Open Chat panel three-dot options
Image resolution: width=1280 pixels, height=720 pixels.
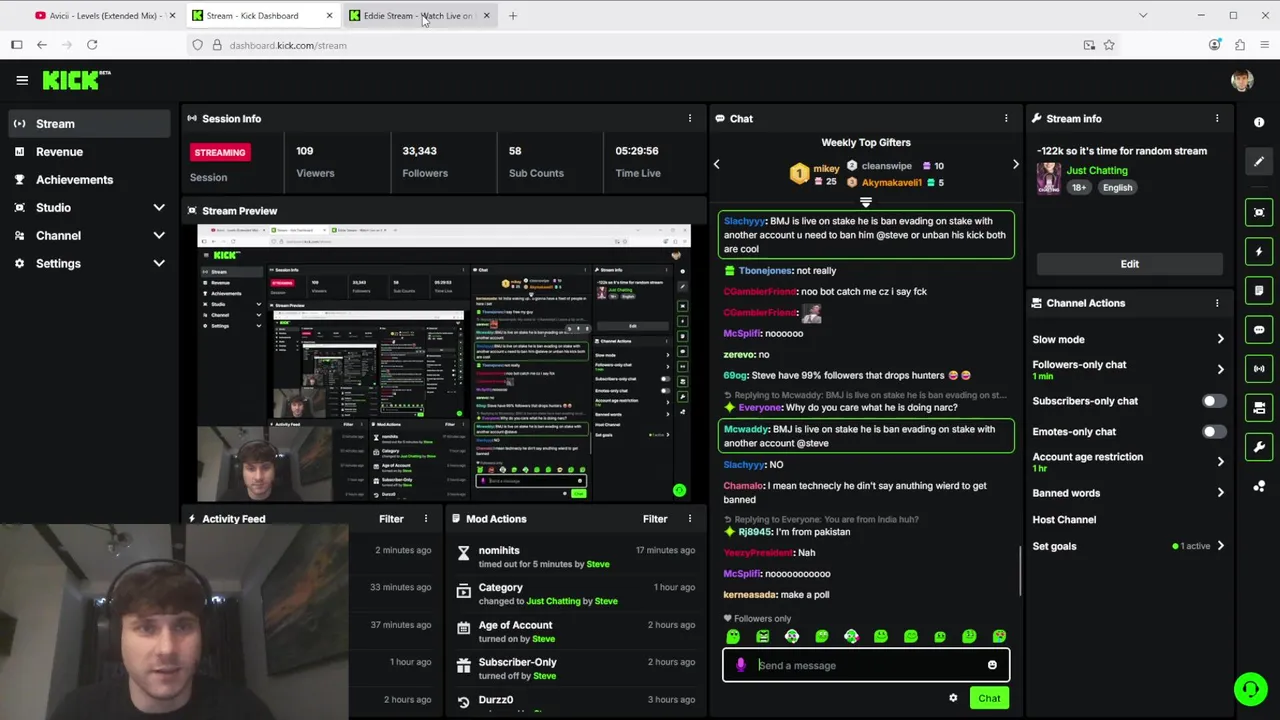pyautogui.click(x=1006, y=118)
